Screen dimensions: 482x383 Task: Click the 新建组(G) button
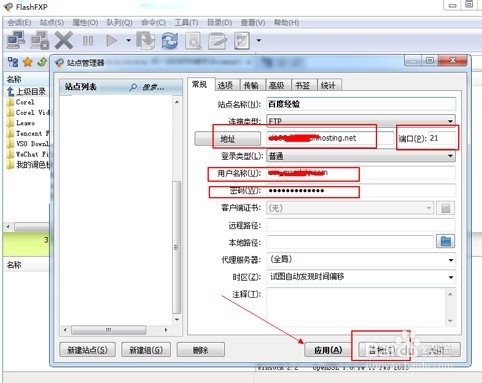146,350
